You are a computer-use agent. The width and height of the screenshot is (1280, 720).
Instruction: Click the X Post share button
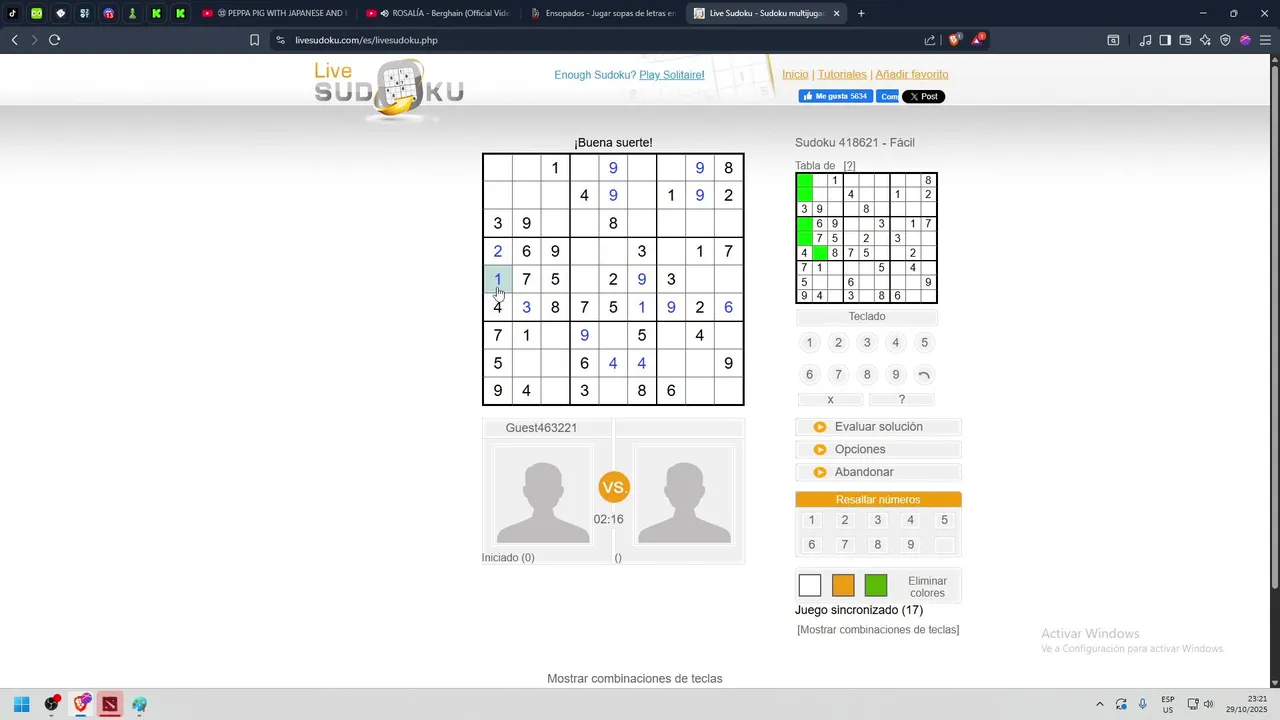click(923, 97)
